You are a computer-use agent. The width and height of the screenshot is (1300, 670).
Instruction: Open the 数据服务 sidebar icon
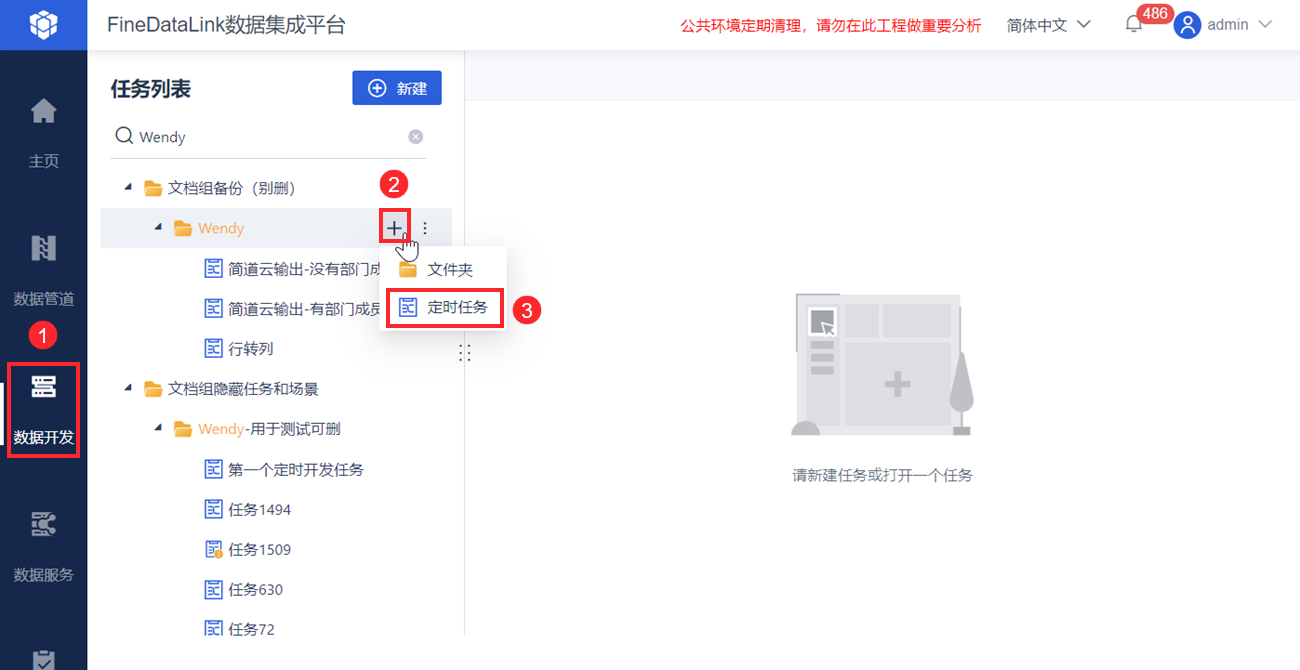[43, 524]
